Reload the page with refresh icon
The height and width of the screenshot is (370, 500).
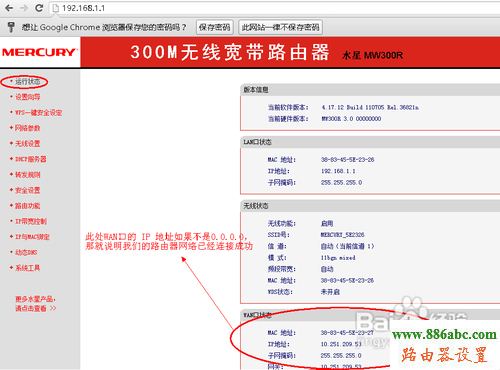tap(39, 7)
